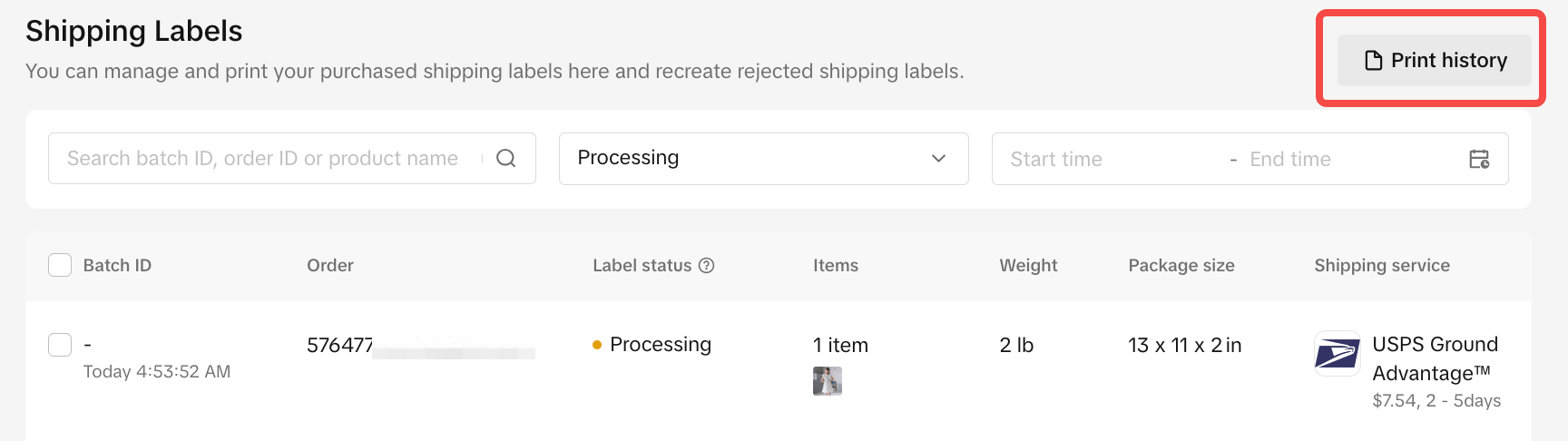Toggle the select-all Batch ID checkbox
1568x441 pixels.
point(60,265)
